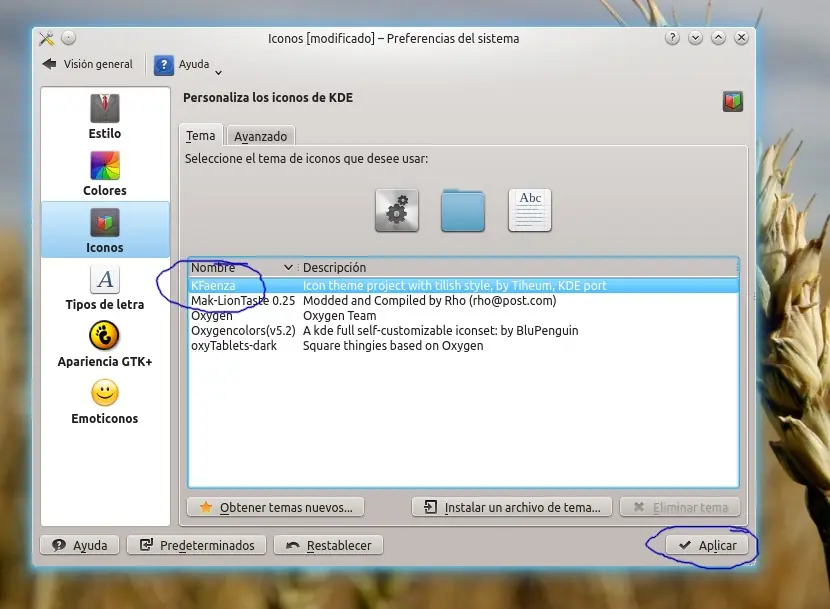This screenshot has width=830, height=609.
Task: Switch to the Tema tab
Action: click(201, 136)
